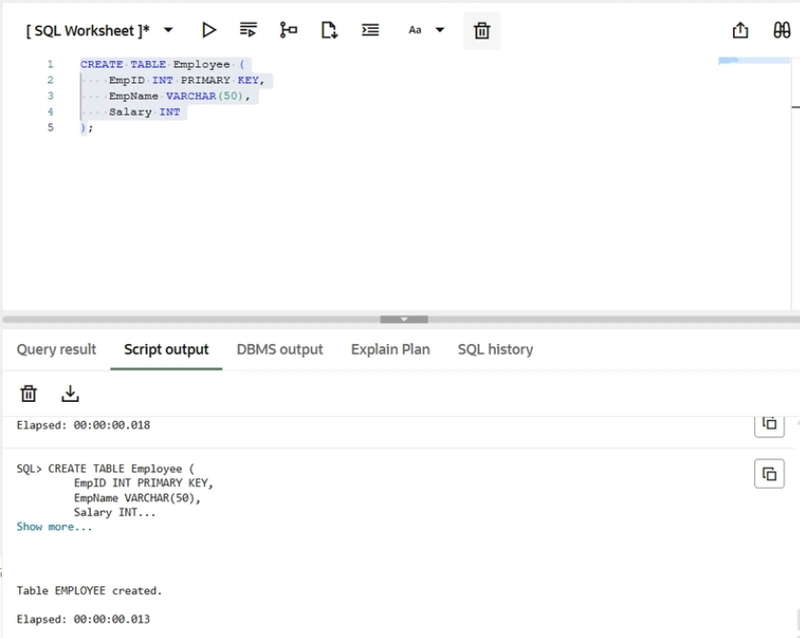This screenshot has height=638, width=800.
Task: Click the share/export icon at top right
Action: (741, 30)
